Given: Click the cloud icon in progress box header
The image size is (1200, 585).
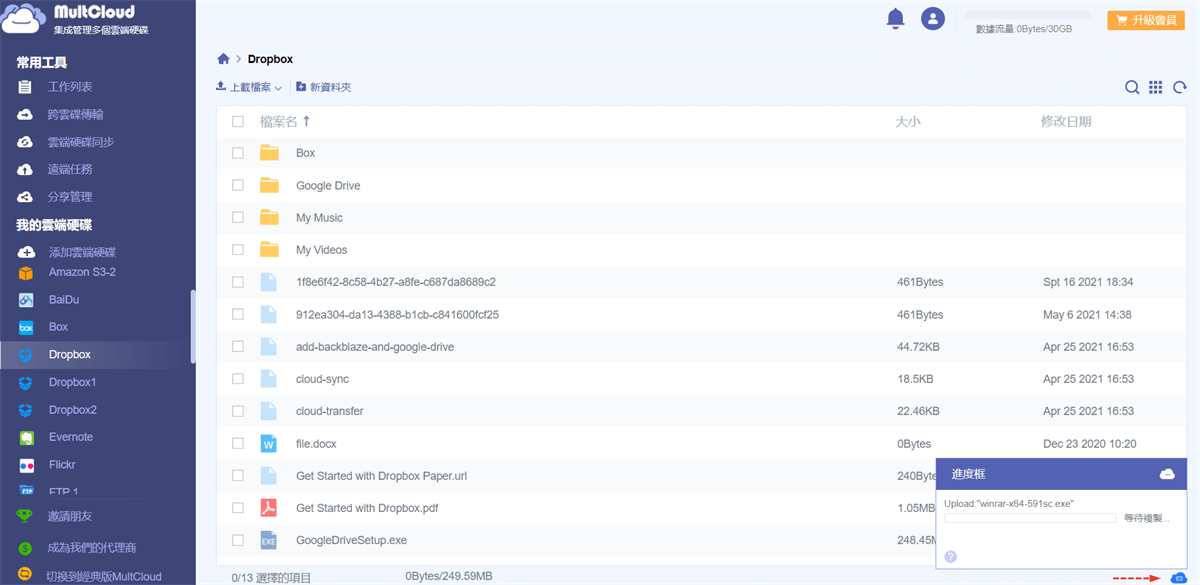Looking at the screenshot, I should [x=1167, y=474].
